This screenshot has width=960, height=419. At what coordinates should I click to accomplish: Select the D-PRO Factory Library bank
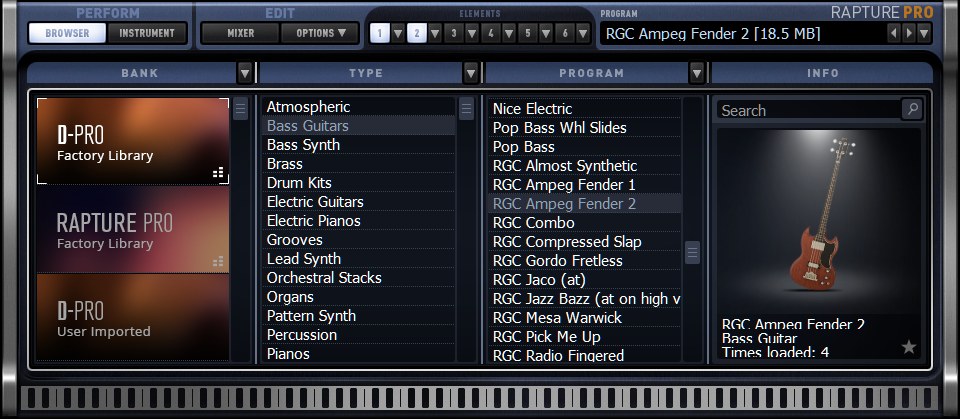[133, 141]
